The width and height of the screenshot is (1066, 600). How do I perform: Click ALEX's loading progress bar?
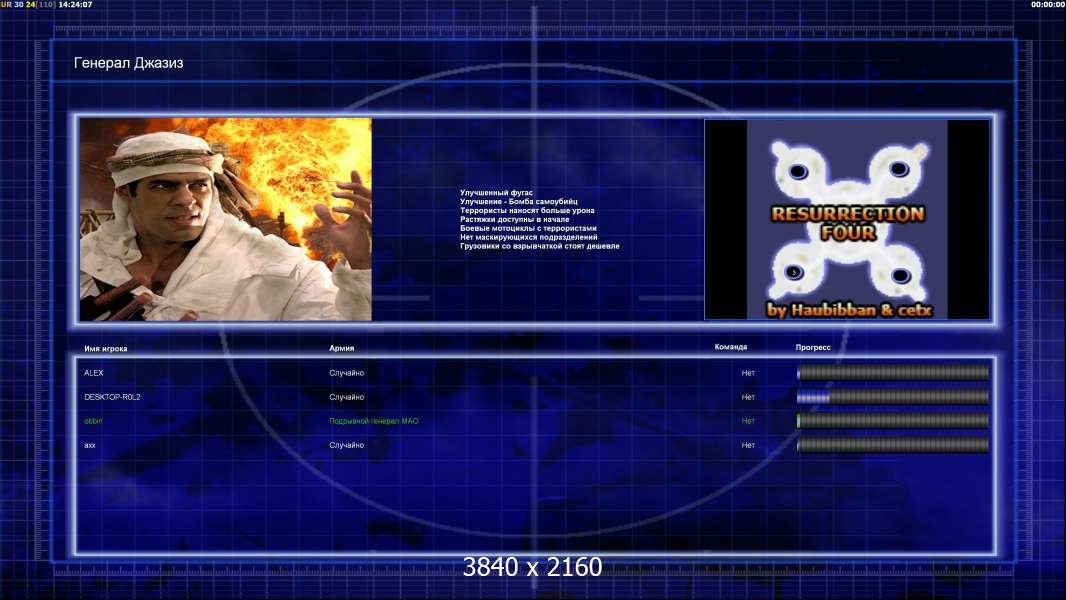coord(893,372)
